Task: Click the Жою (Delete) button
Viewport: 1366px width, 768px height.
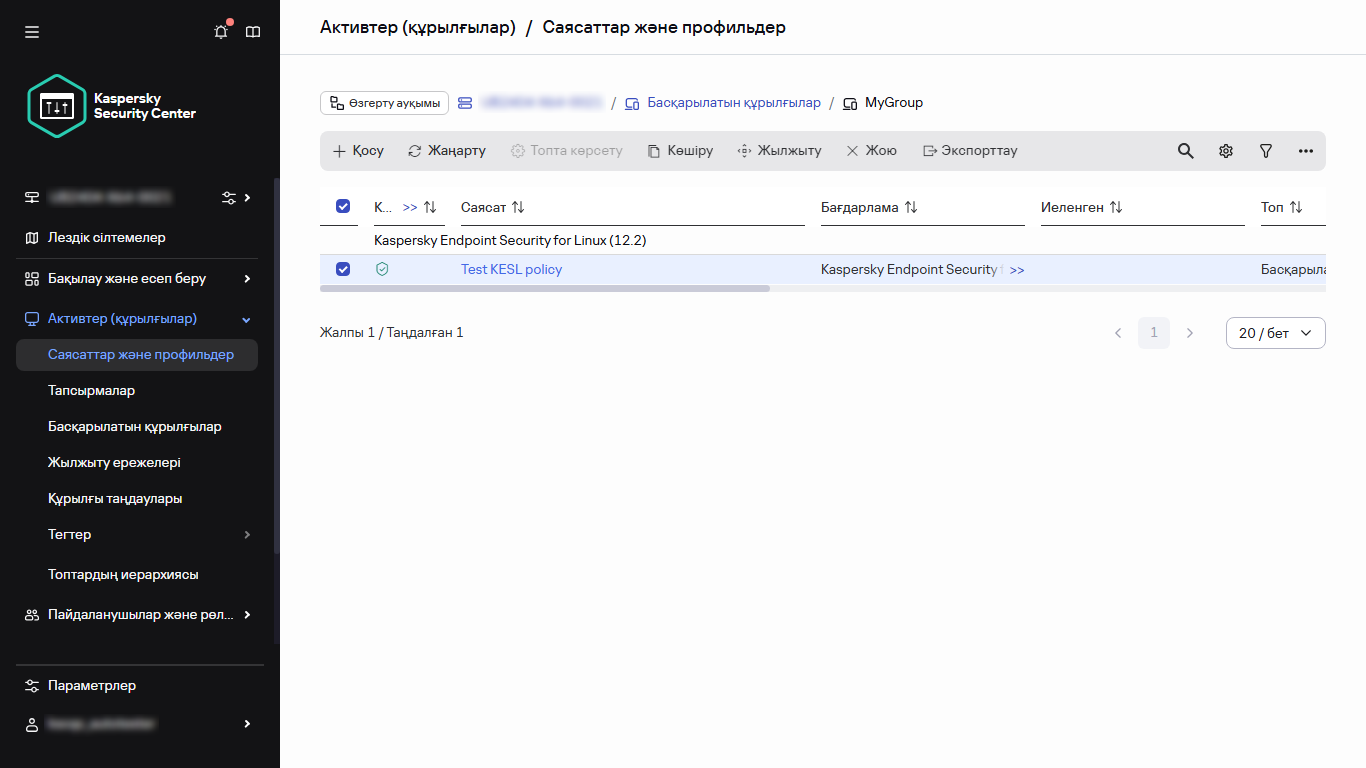Action: (x=871, y=151)
